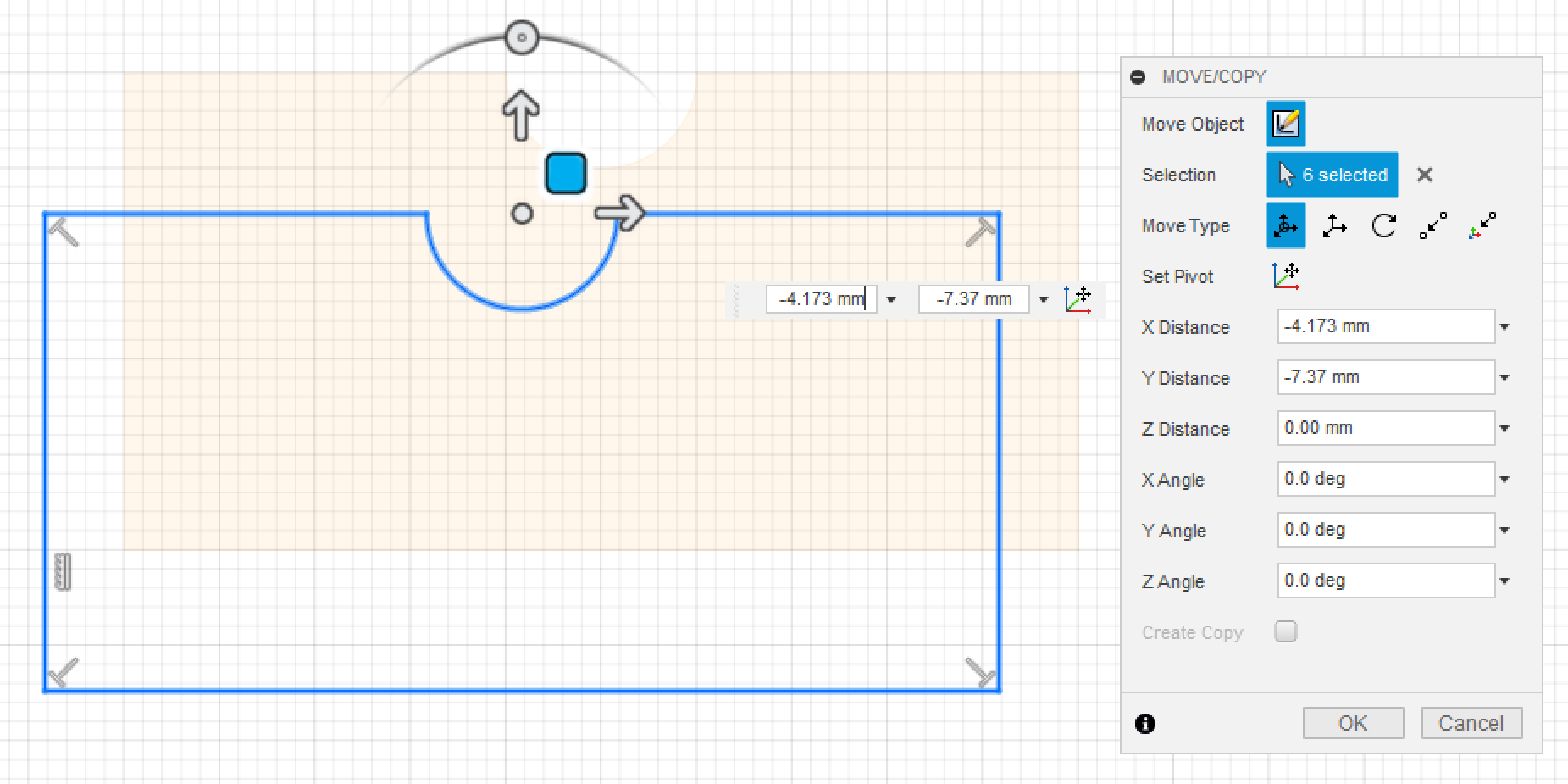Select the Translate move type icon
The image size is (1568, 784).
(x=1334, y=225)
